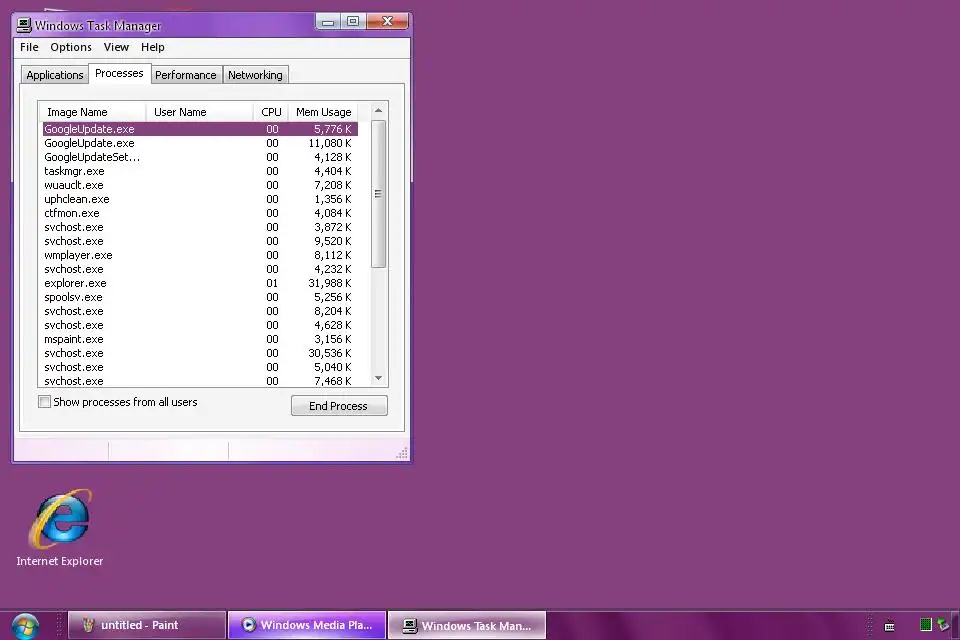The height and width of the screenshot is (640, 960).
Task: Click keyboard tray icon in taskbar
Action: [890, 626]
